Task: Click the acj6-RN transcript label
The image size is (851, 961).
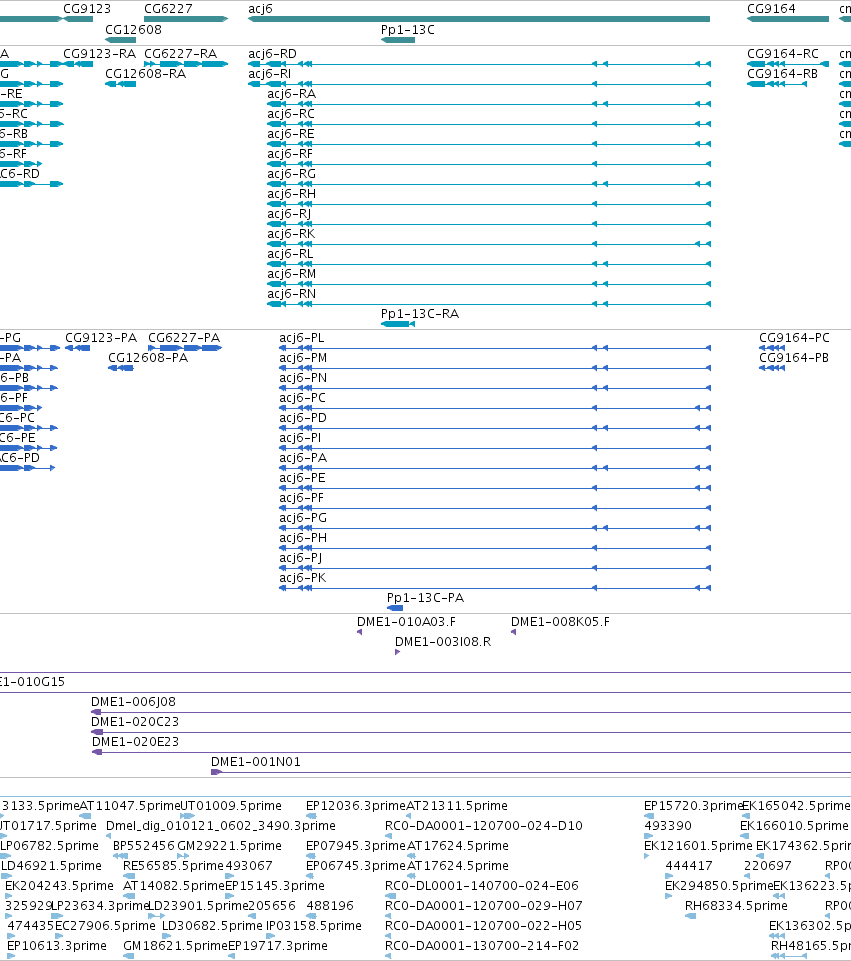Action: tap(292, 294)
